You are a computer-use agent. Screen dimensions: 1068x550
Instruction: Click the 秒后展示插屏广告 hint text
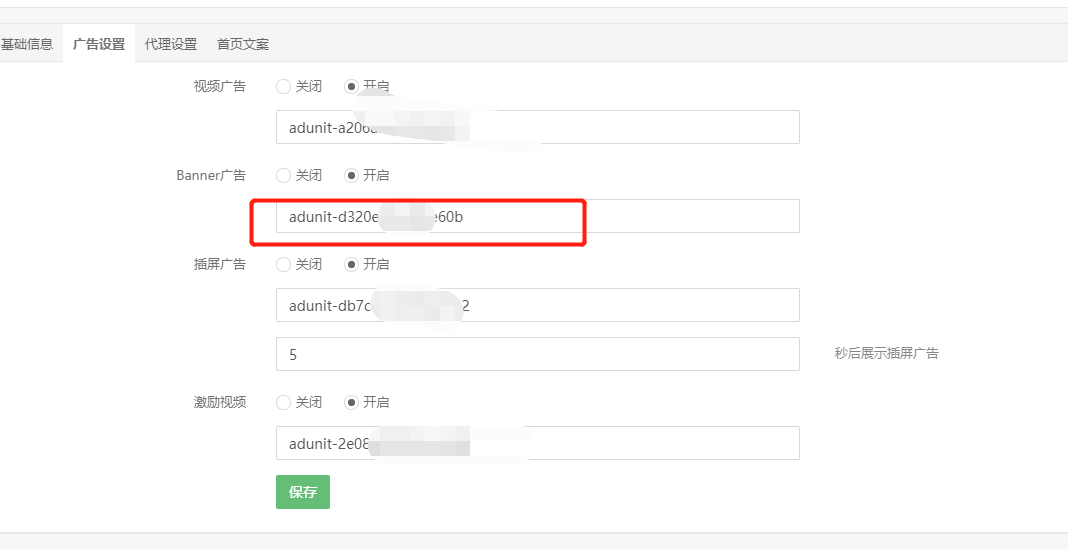click(x=886, y=353)
